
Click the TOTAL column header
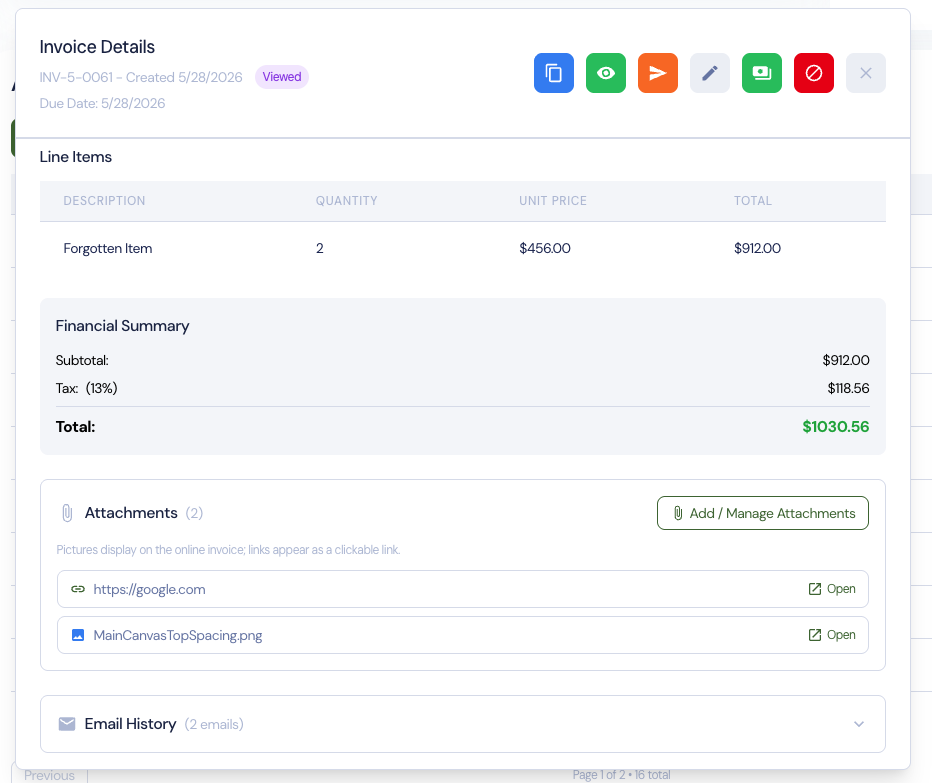pos(752,201)
